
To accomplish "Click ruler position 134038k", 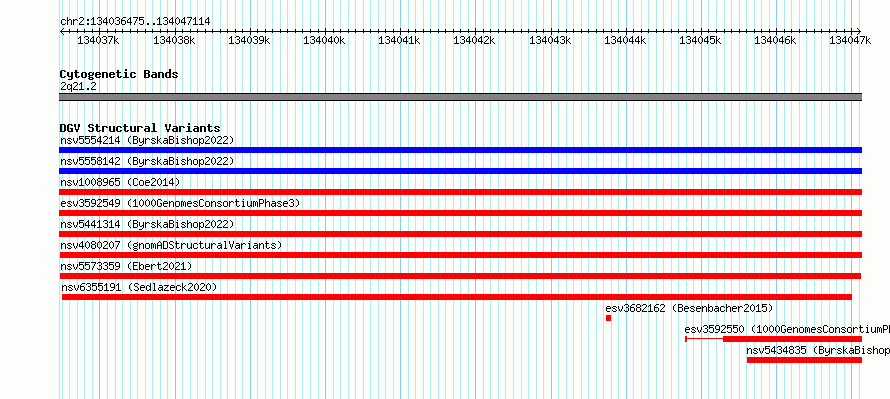I will [174, 40].
